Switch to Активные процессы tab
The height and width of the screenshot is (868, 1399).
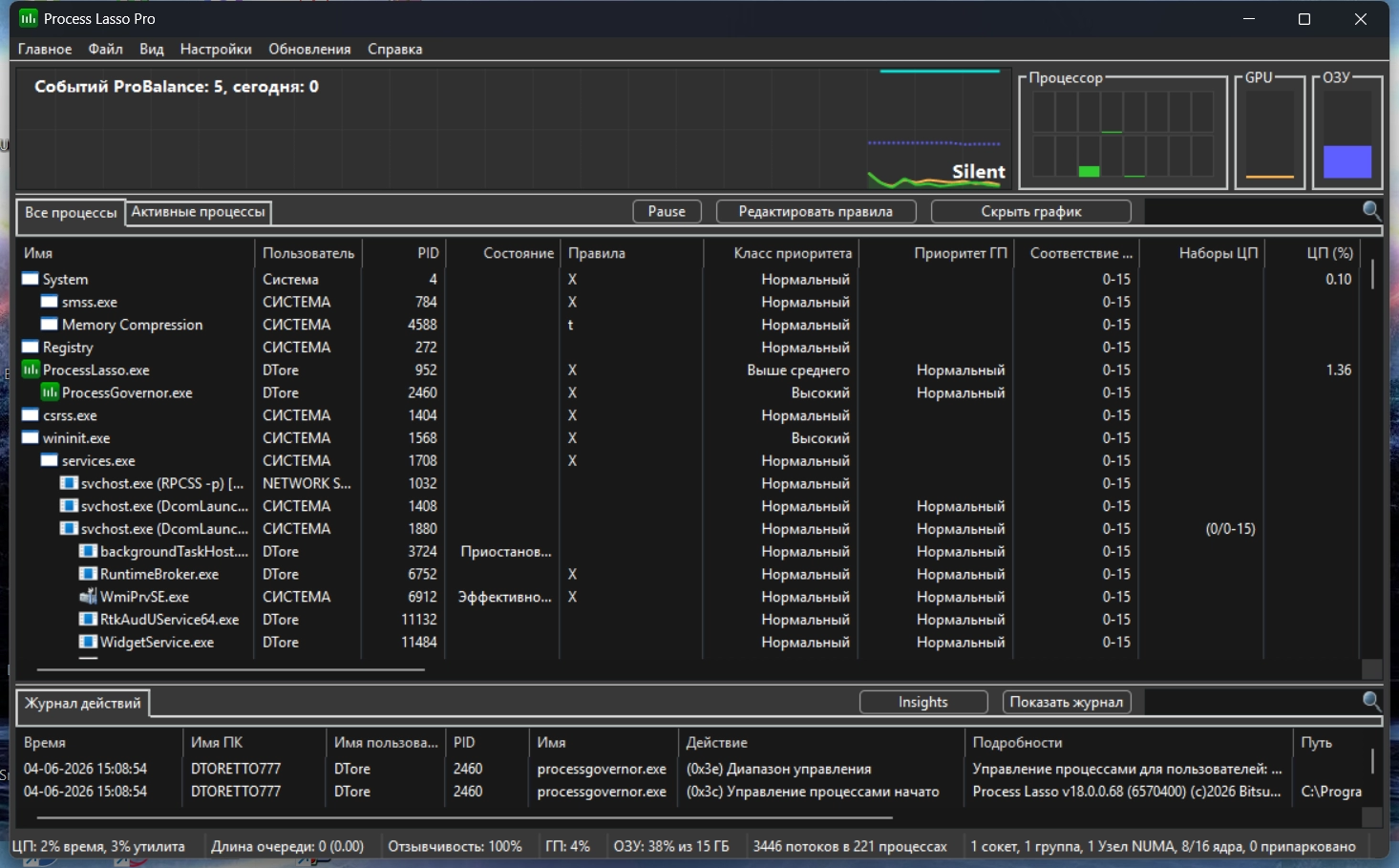point(198,212)
